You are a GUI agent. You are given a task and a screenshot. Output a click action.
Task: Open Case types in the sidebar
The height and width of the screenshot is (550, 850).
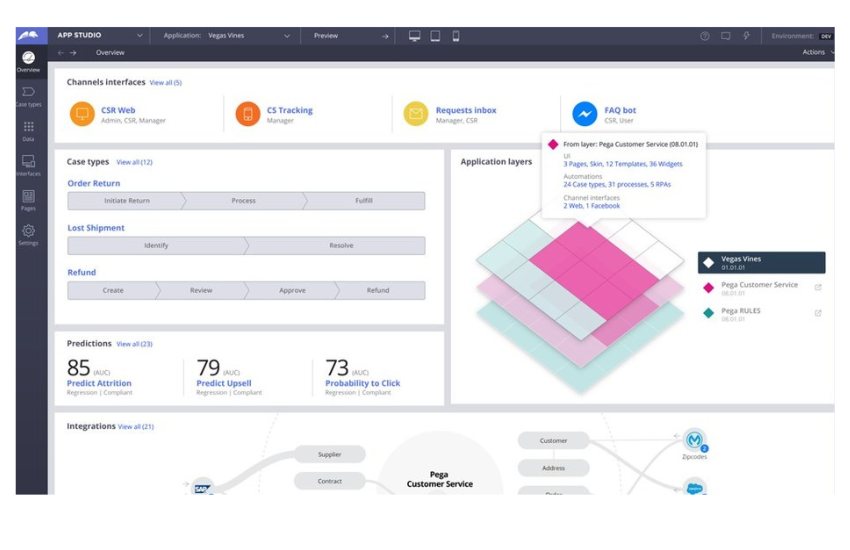(x=29, y=96)
